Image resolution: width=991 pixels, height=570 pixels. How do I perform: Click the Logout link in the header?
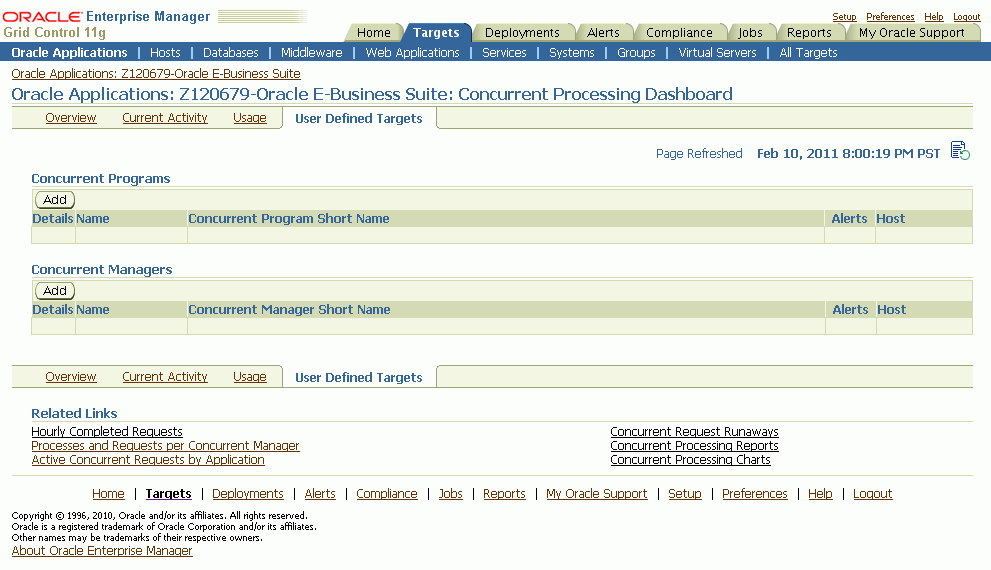pyautogui.click(x=966, y=16)
